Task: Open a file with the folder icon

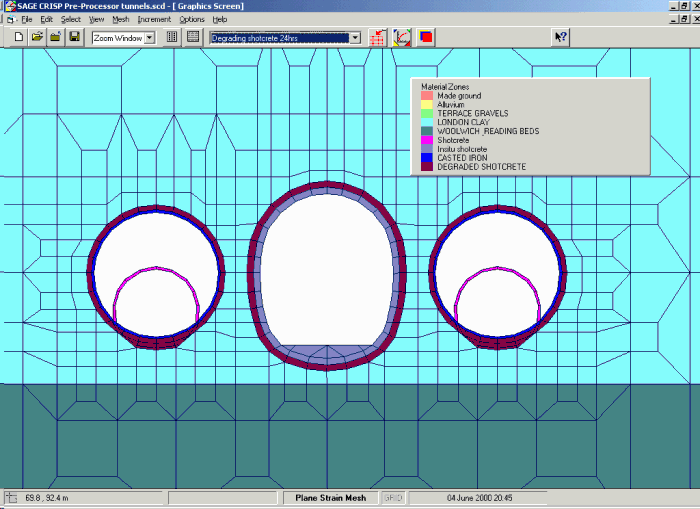Action: (x=37, y=37)
